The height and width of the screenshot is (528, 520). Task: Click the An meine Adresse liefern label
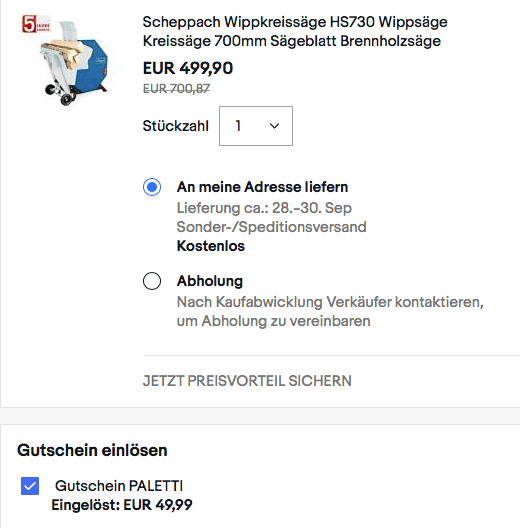pos(262,187)
